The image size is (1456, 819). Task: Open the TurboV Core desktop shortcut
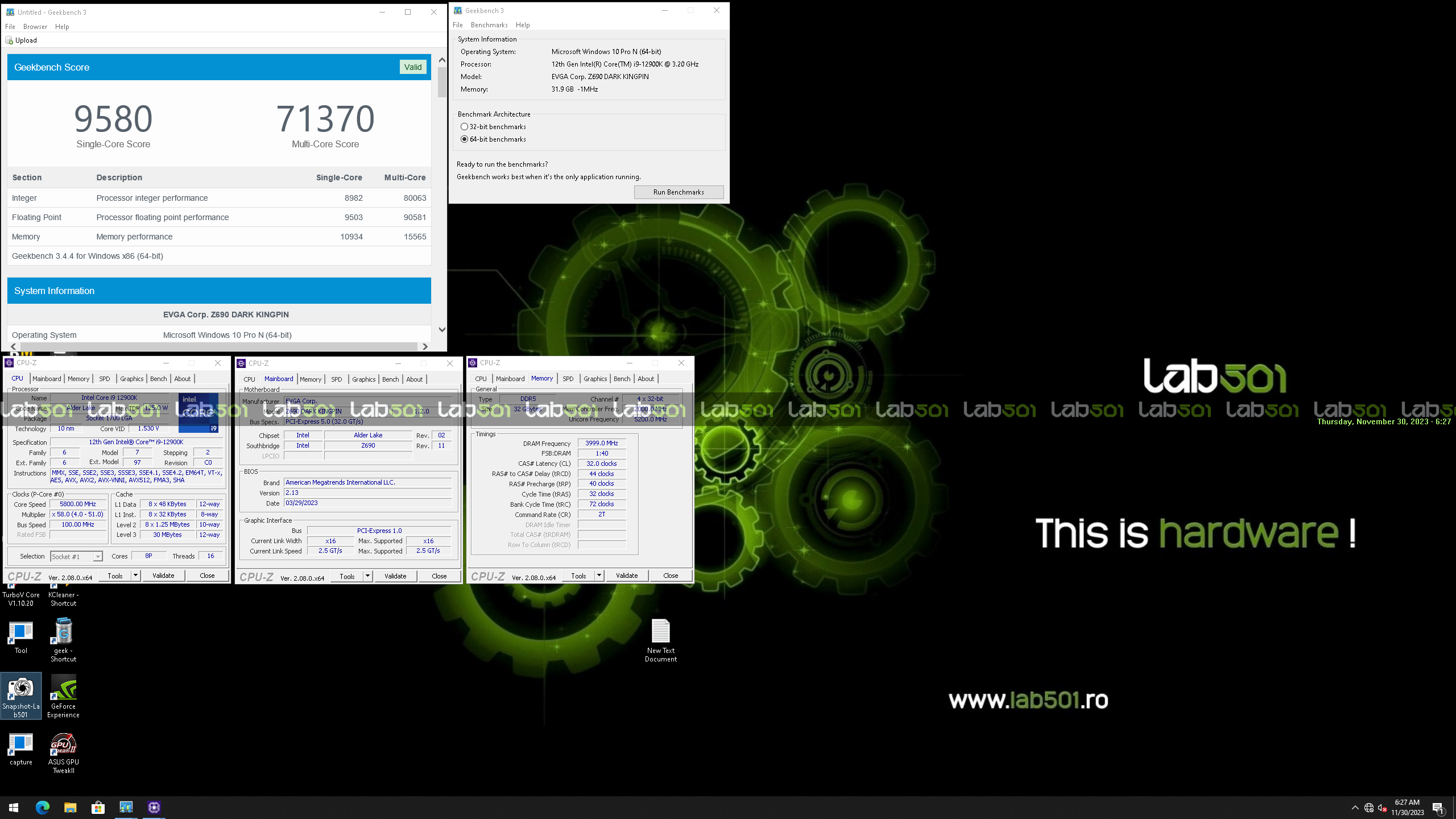tap(21, 594)
